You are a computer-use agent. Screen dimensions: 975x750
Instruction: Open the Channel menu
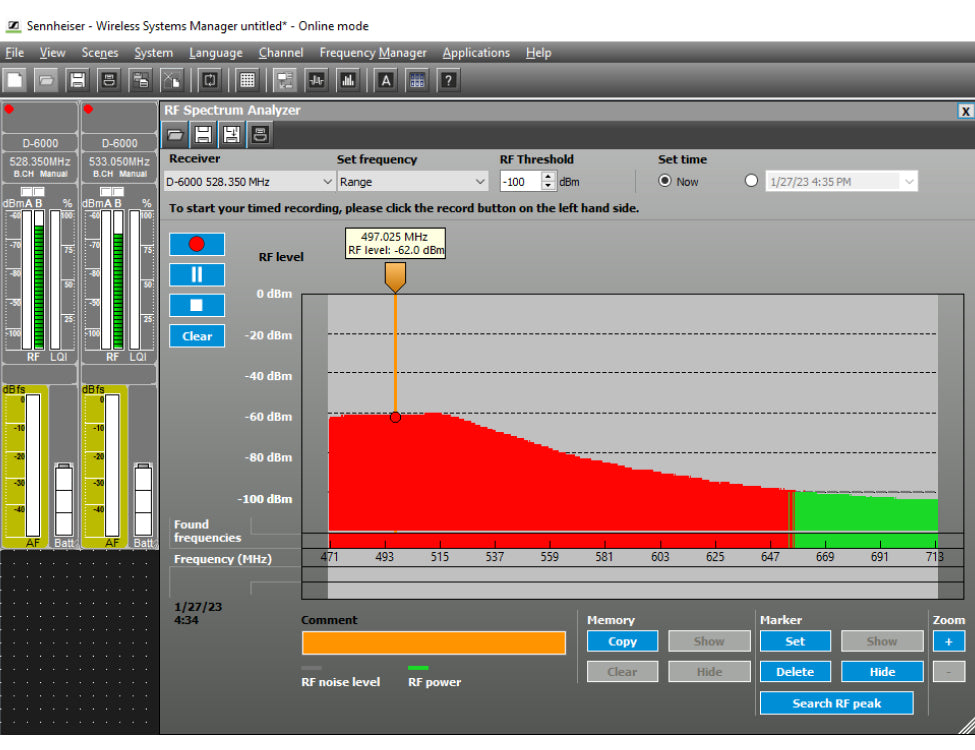[281, 53]
